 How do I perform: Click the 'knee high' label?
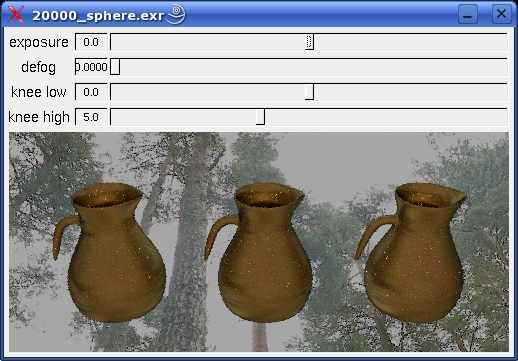point(39,117)
